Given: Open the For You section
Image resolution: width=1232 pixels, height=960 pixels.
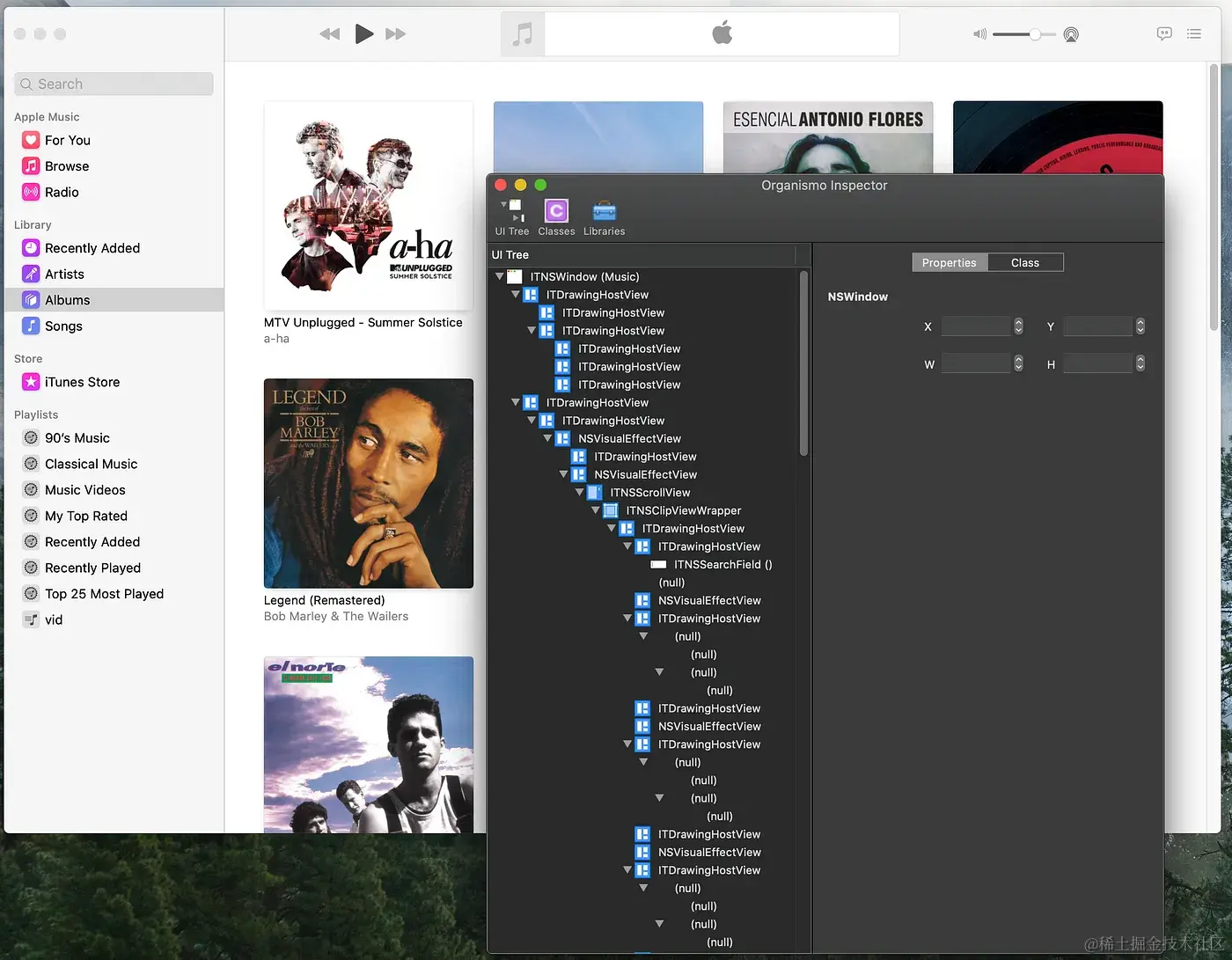Looking at the screenshot, I should 68,140.
